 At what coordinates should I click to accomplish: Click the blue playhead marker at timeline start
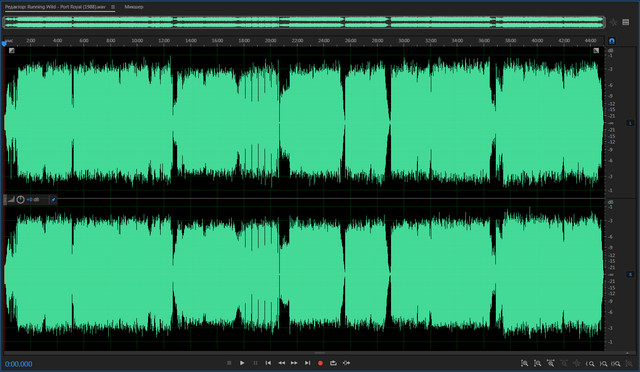4,43
